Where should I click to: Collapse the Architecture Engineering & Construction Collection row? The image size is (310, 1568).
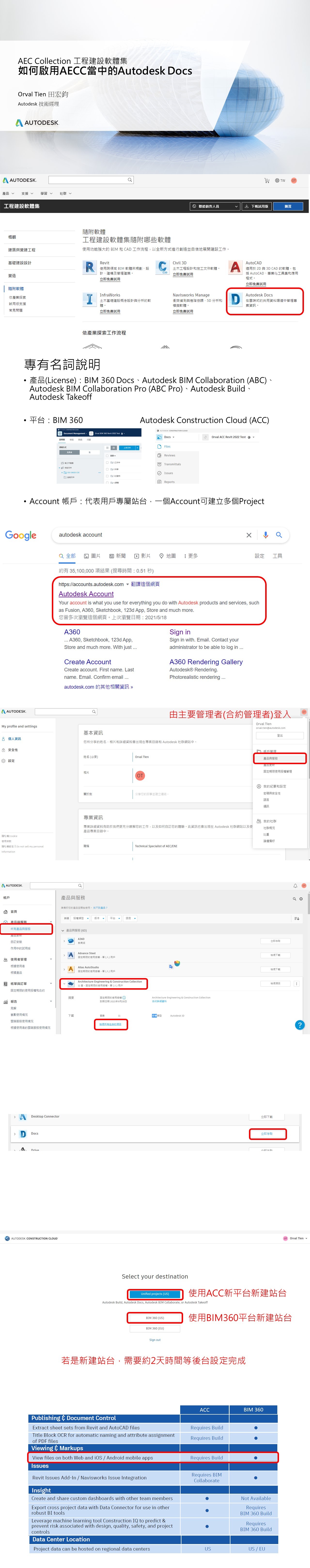coord(64,983)
